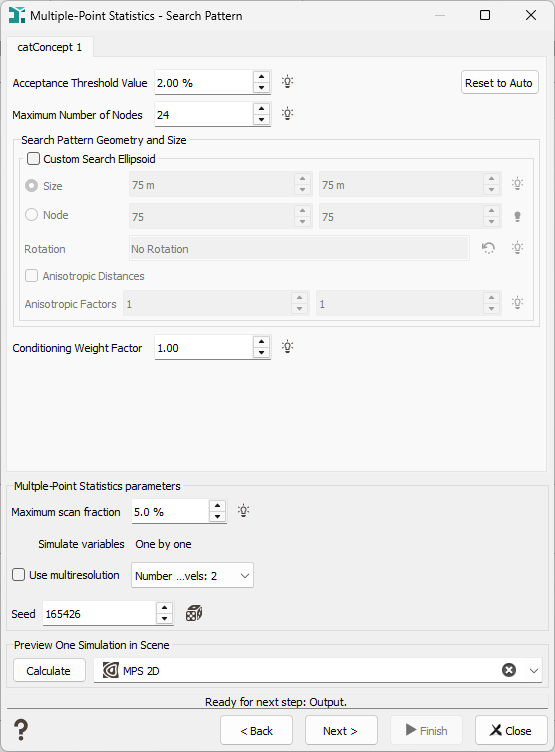This screenshot has height=752, width=555.
Task: Go to the Next step
Action: 341,730
